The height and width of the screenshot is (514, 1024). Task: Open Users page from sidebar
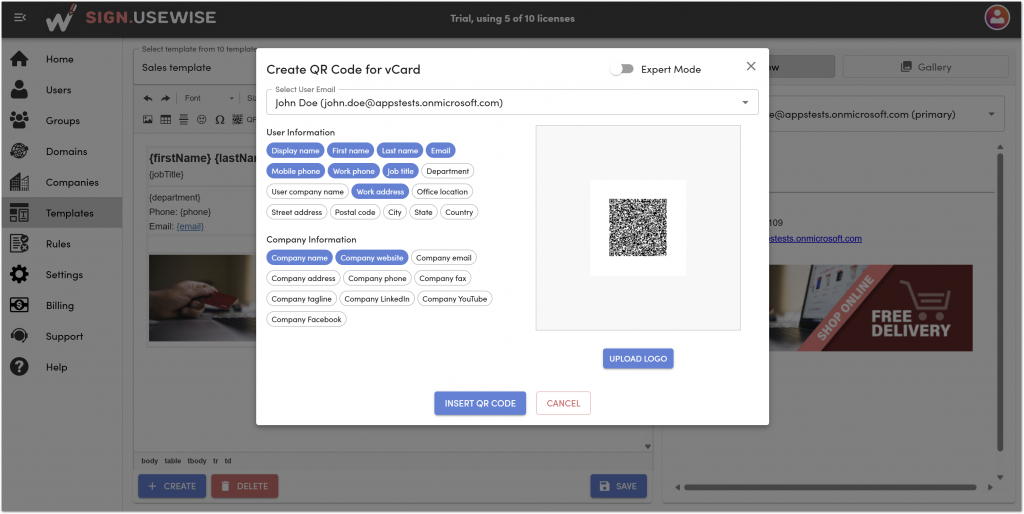[x=61, y=90]
